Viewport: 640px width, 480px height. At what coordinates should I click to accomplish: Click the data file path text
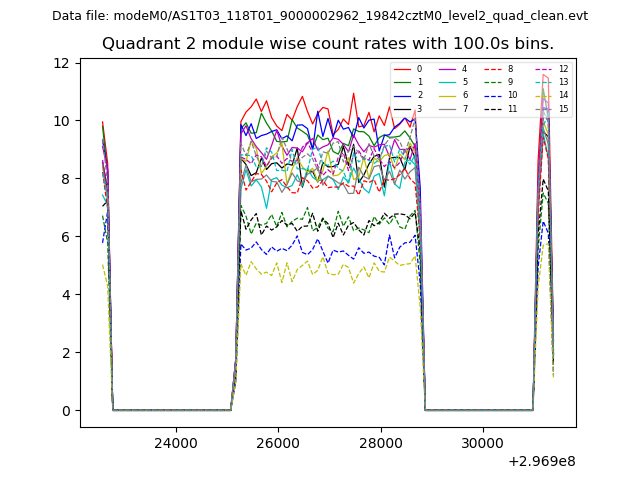[319, 16]
